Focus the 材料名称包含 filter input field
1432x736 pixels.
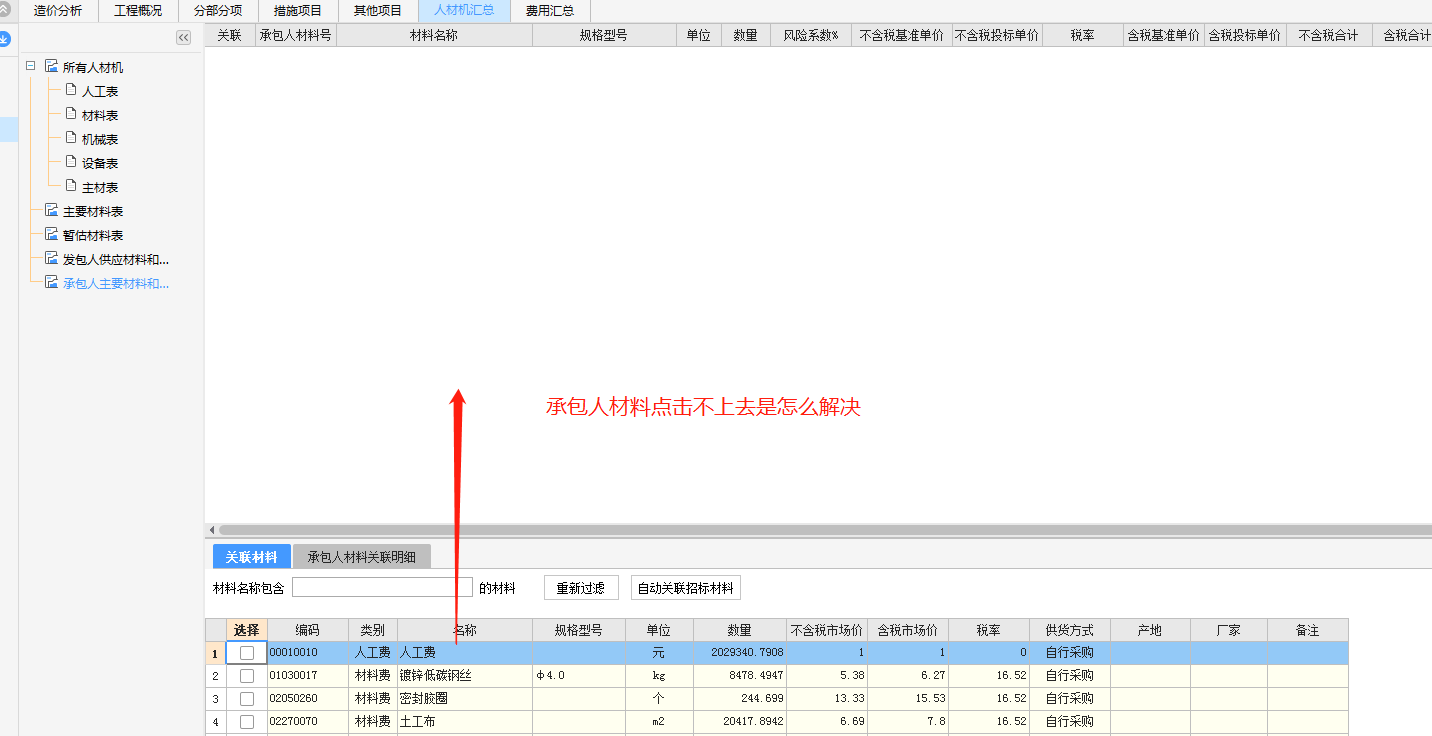click(382, 587)
